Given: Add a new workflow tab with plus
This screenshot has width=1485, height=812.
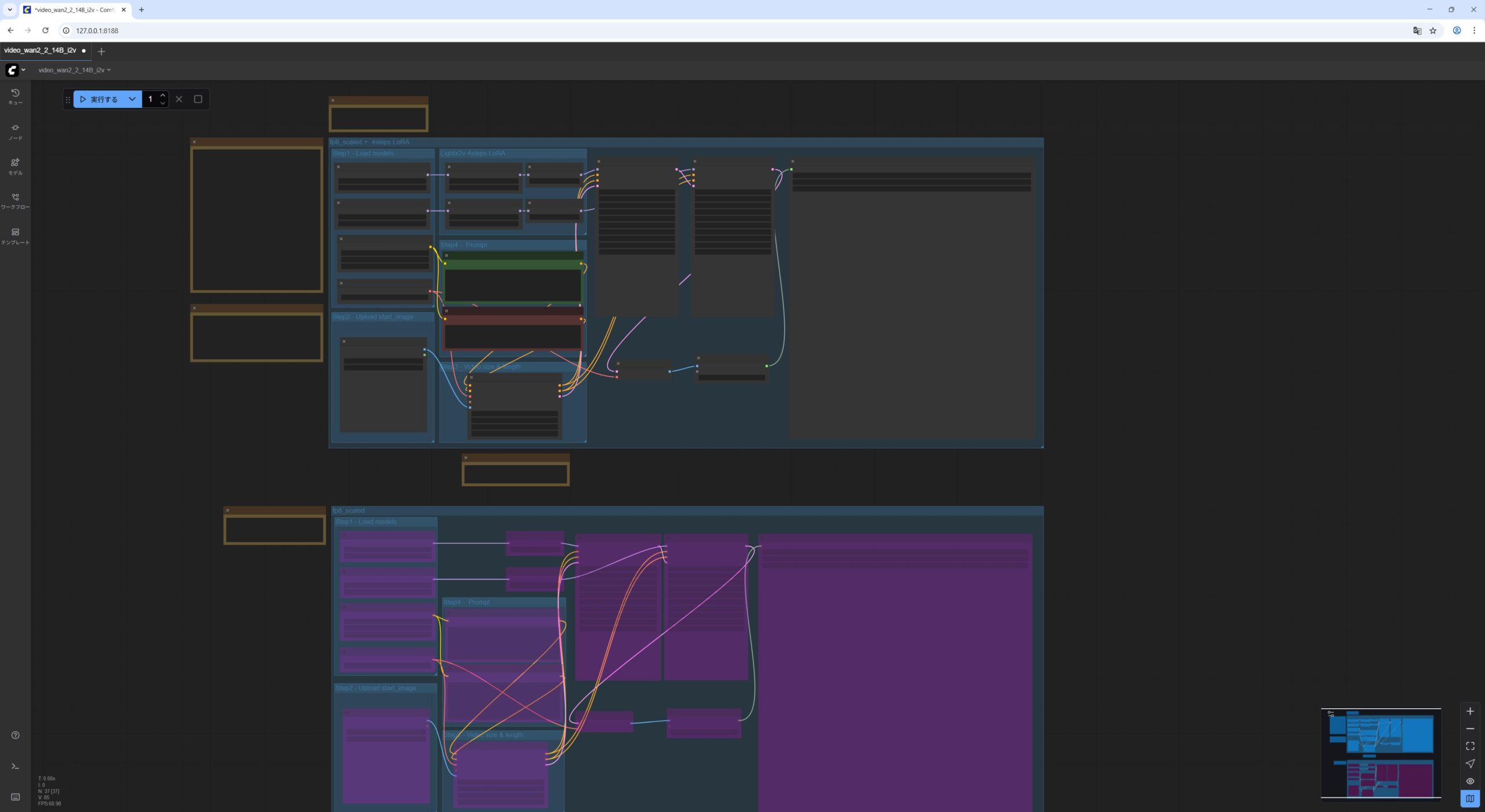Looking at the screenshot, I should point(102,52).
